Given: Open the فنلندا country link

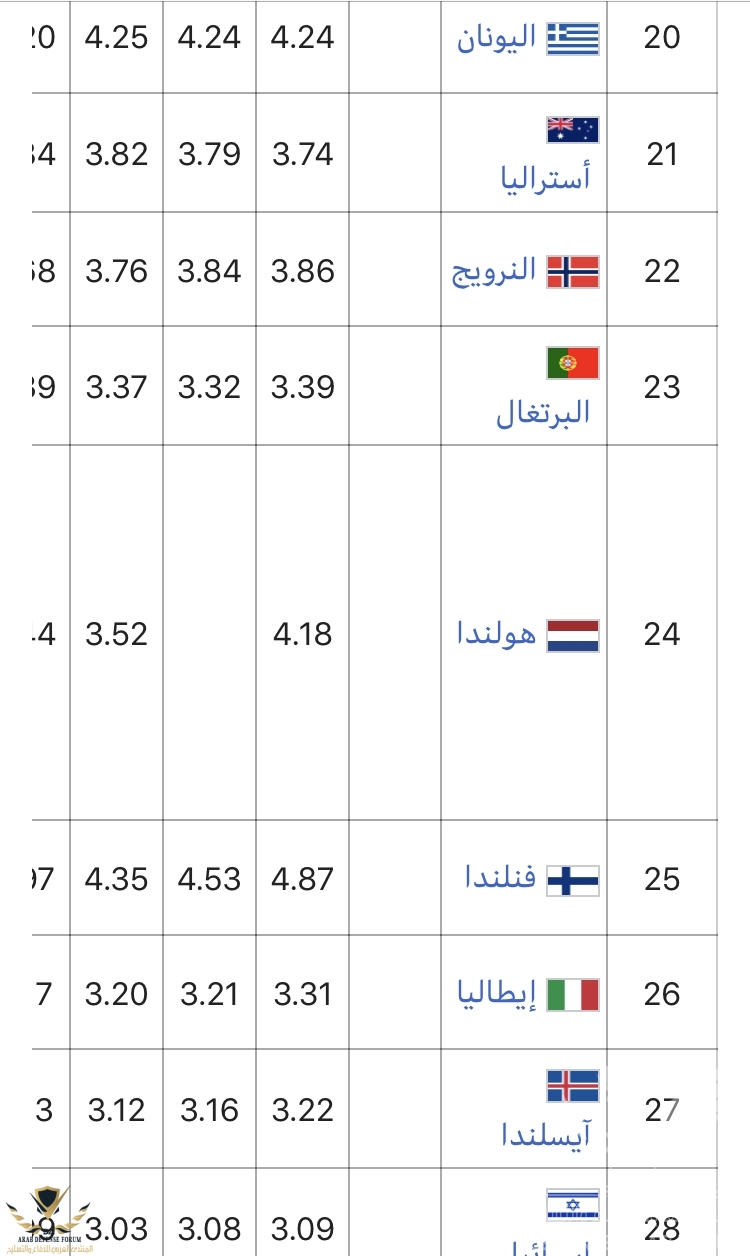Looking at the screenshot, I should click(501, 878).
